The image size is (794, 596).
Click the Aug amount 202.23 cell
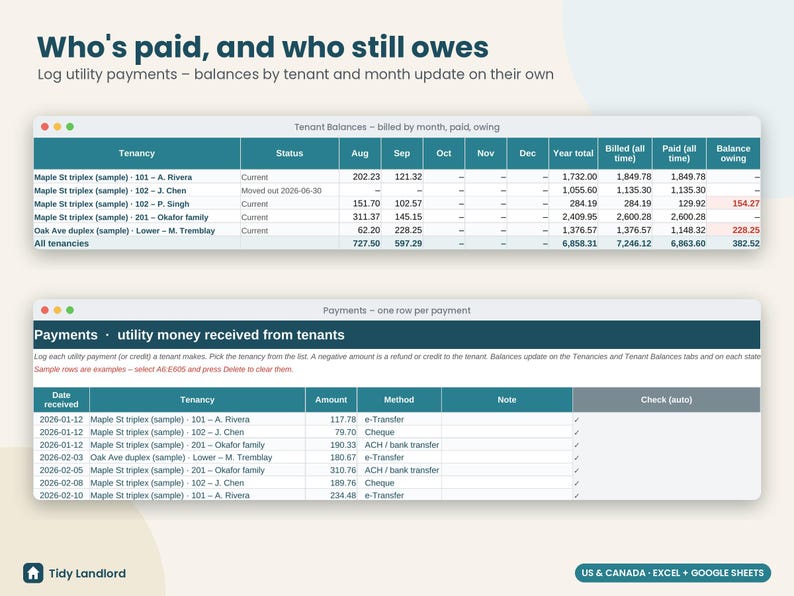360,177
